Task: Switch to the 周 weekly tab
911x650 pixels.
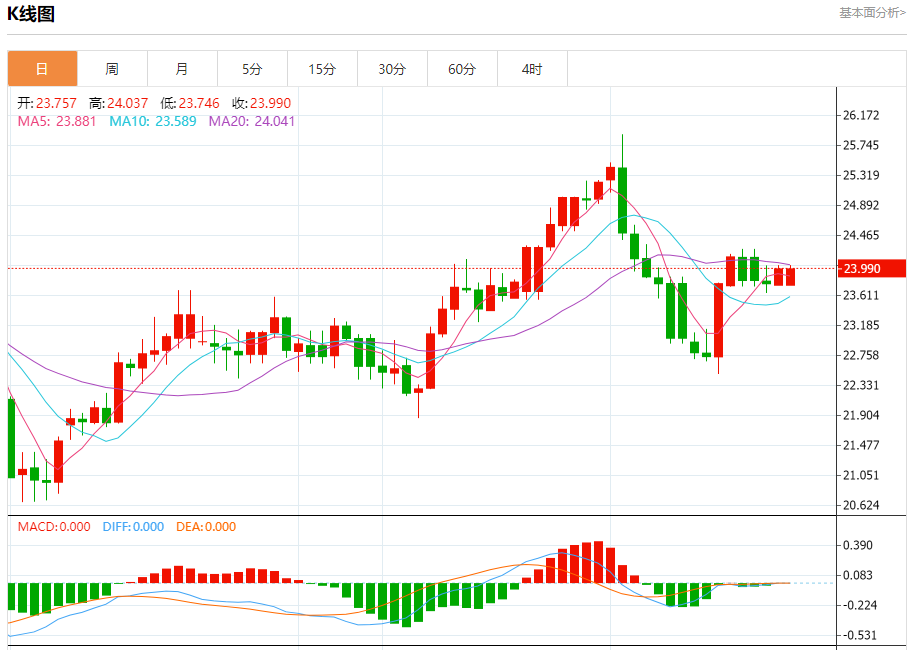Action: coord(112,69)
